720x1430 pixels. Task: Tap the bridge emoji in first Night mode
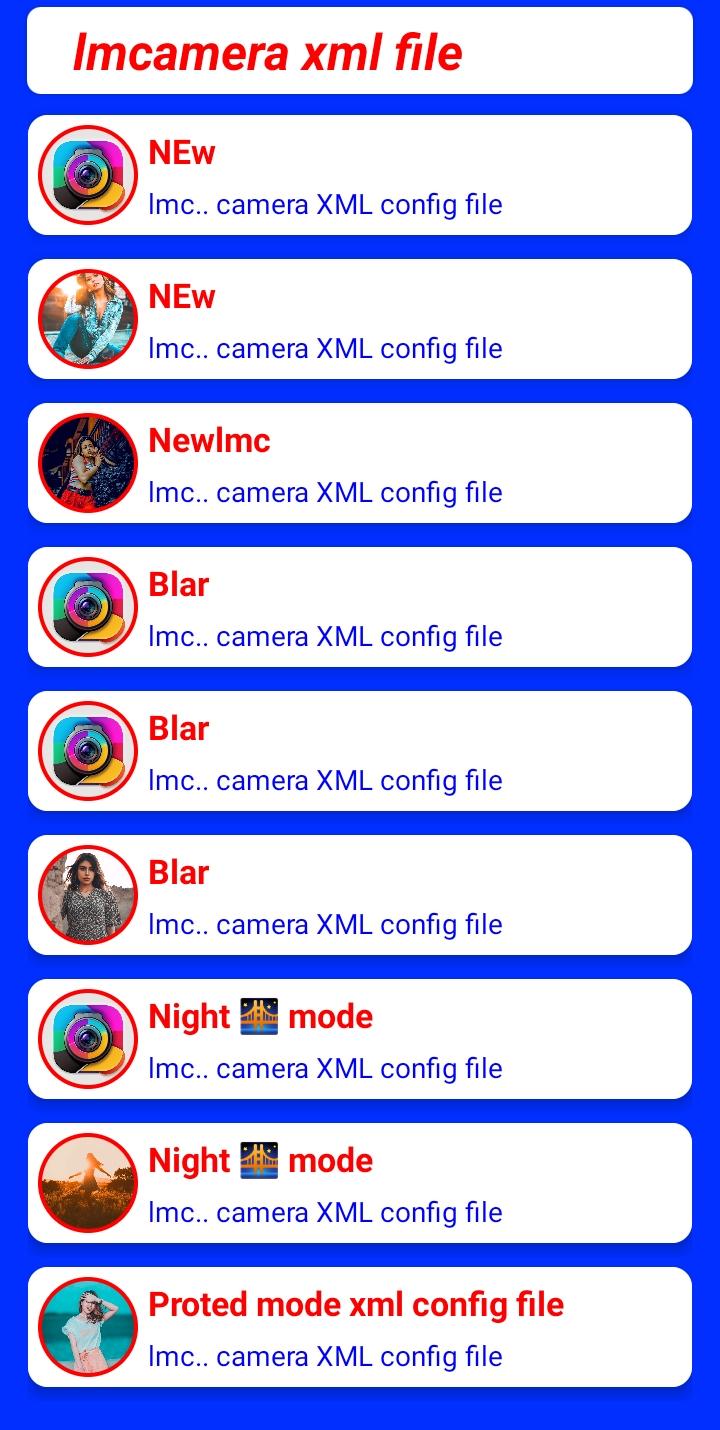(259, 1017)
